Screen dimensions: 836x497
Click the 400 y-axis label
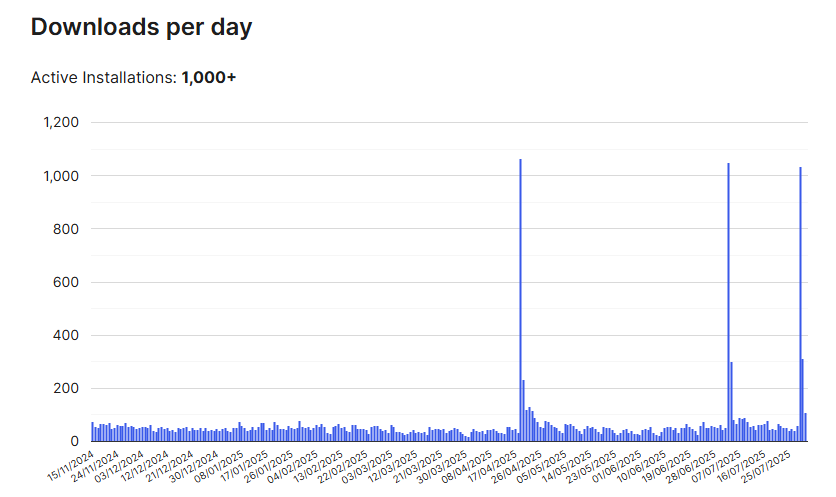tap(65, 335)
